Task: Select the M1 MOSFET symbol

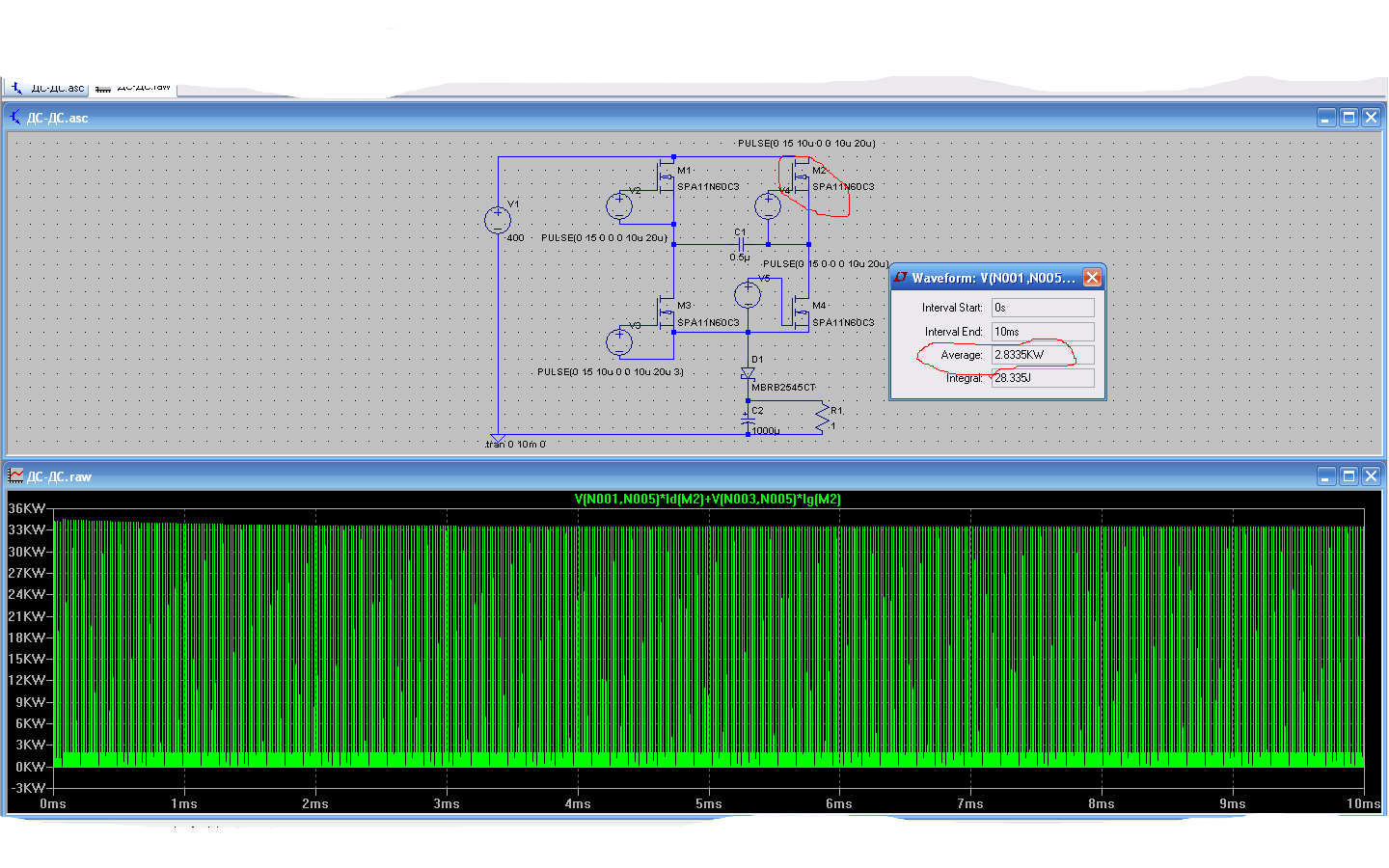Action: point(666,177)
